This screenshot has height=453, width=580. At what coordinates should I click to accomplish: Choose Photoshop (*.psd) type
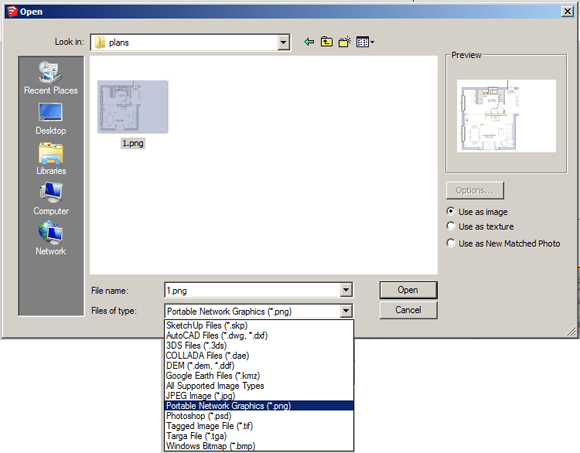click(x=259, y=416)
